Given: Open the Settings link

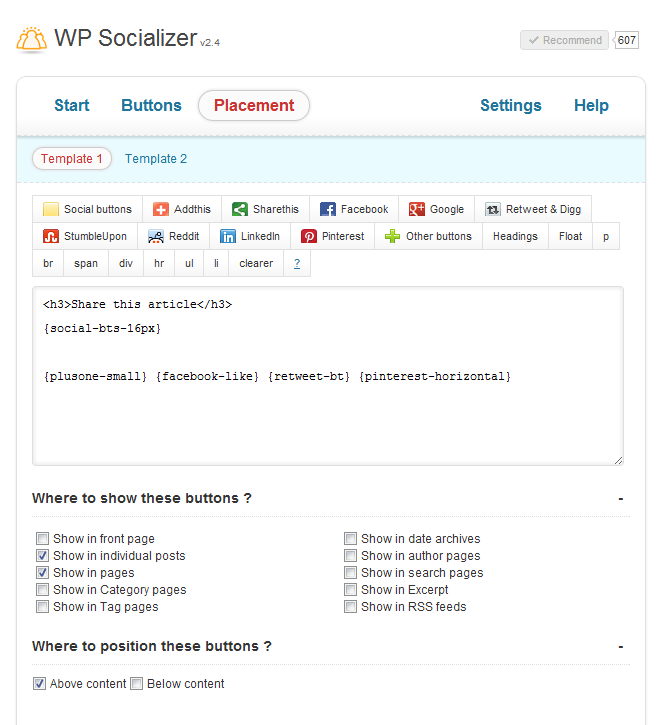Looking at the screenshot, I should (x=510, y=106).
